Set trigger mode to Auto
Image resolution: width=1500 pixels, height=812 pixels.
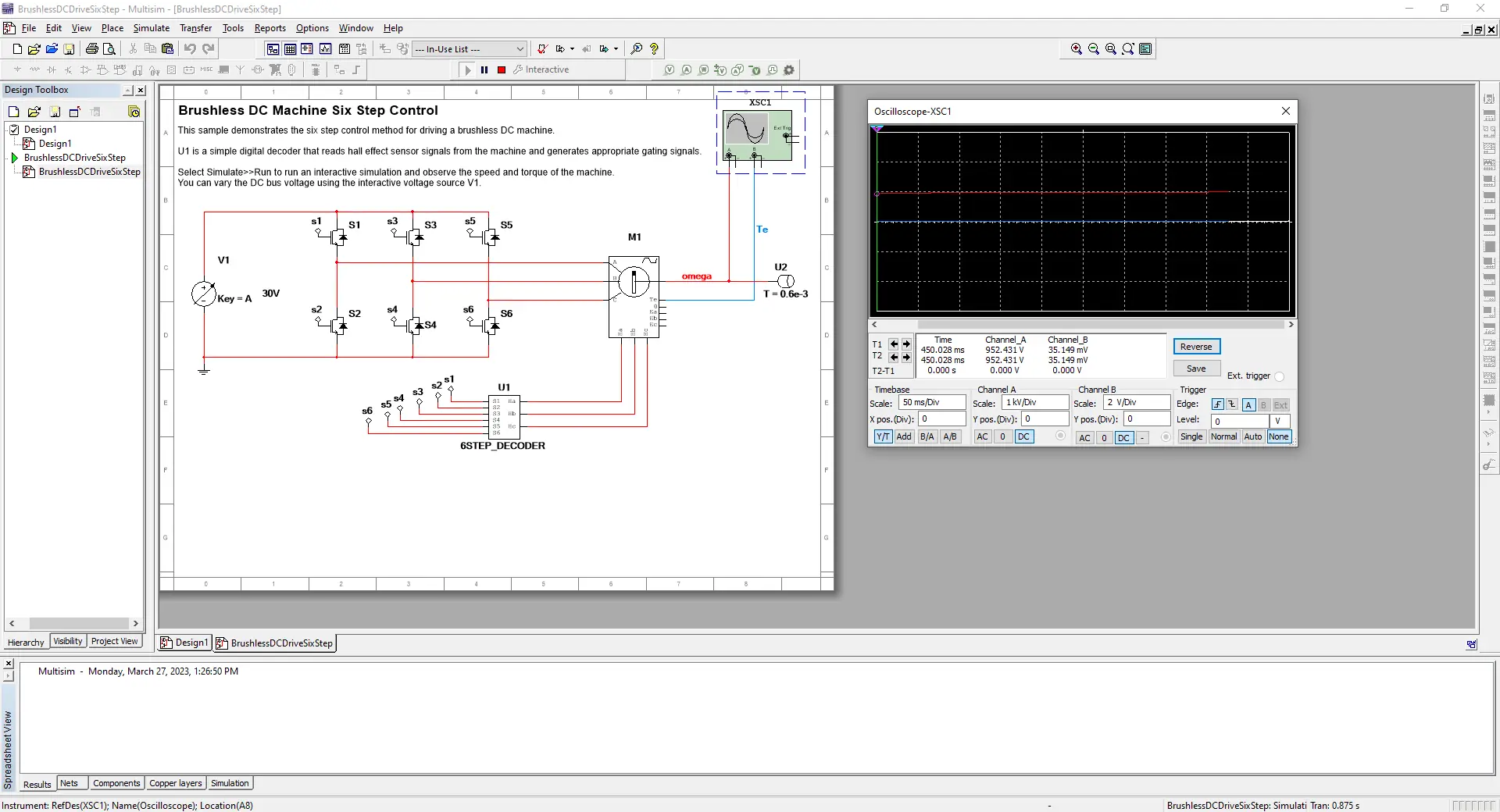pos(1252,437)
